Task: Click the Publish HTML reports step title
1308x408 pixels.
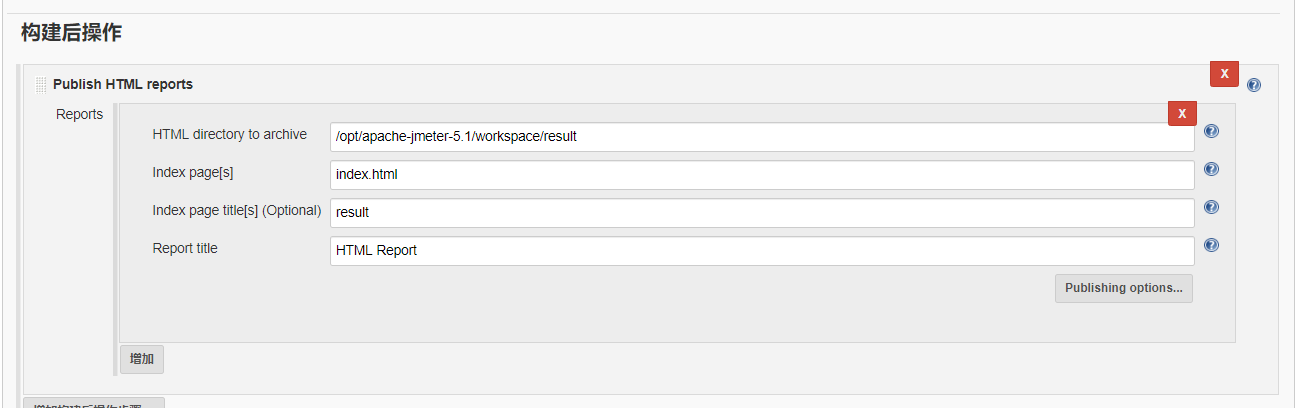Action: (x=123, y=84)
